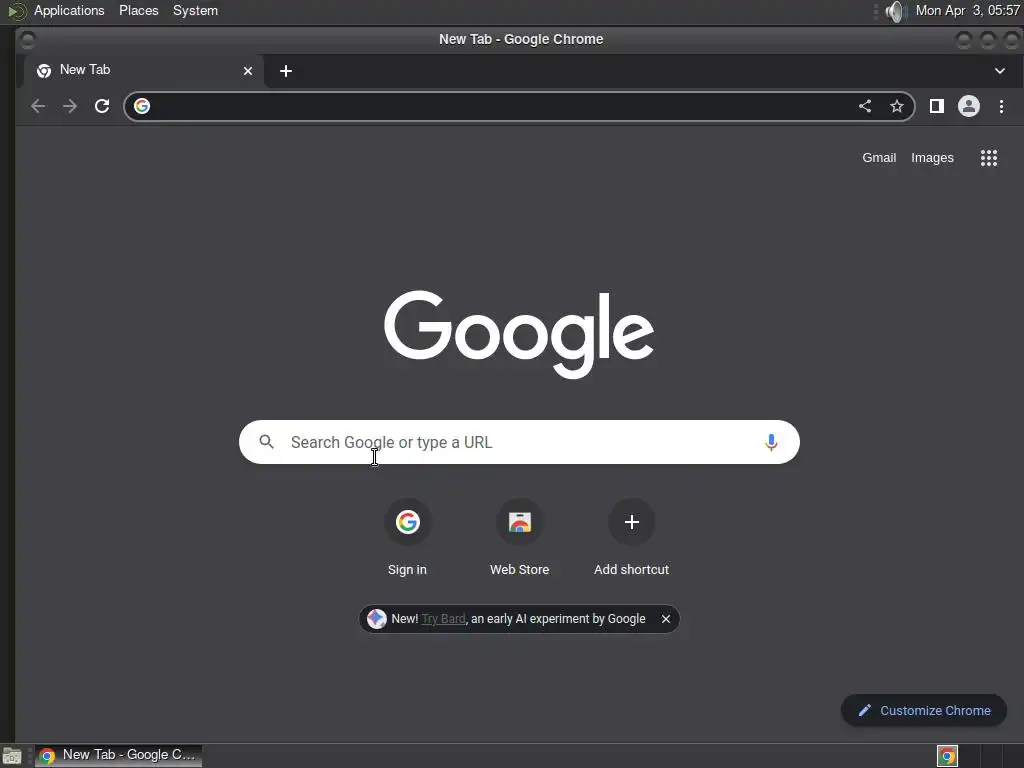Click the Chrome icon in the workspace switcher
The height and width of the screenshot is (768, 1024).
pyautogui.click(x=947, y=756)
